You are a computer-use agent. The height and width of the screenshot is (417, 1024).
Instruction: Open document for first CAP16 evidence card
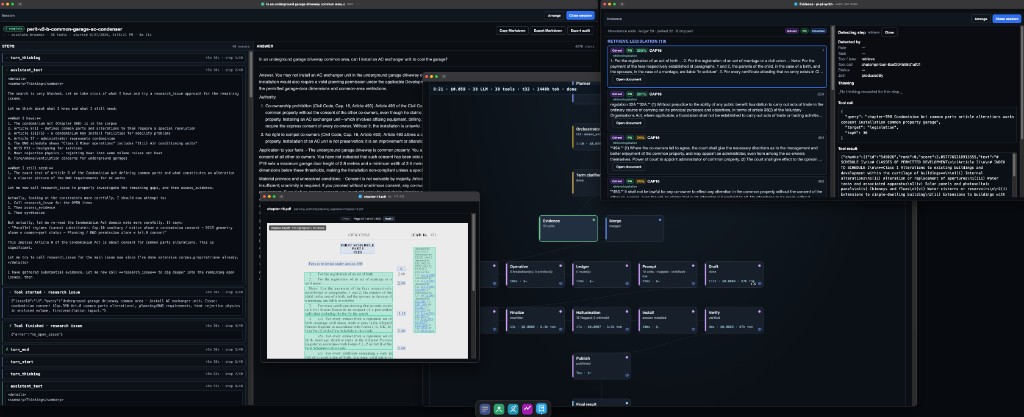point(628,79)
